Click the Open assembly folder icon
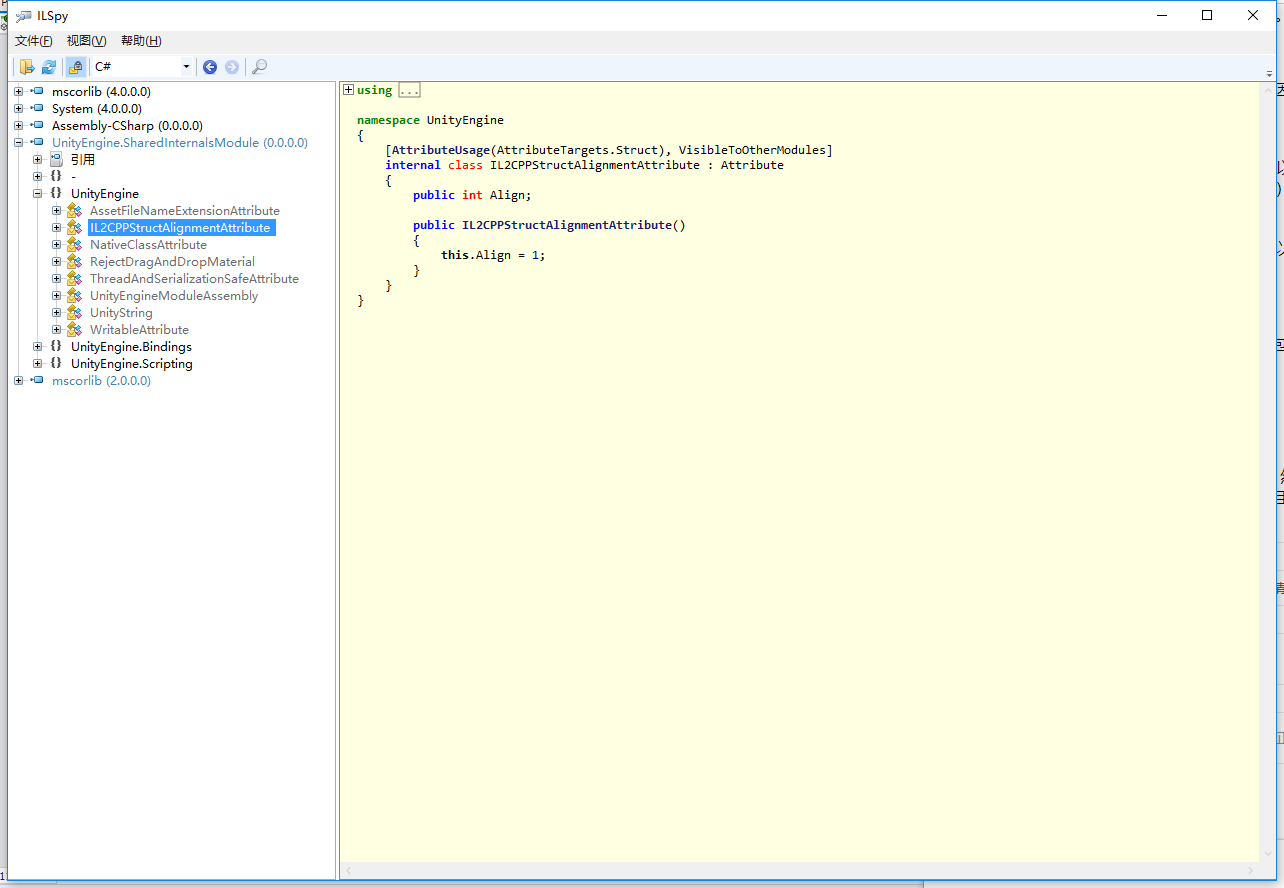Image resolution: width=1284 pixels, height=888 pixels. [27, 67]
